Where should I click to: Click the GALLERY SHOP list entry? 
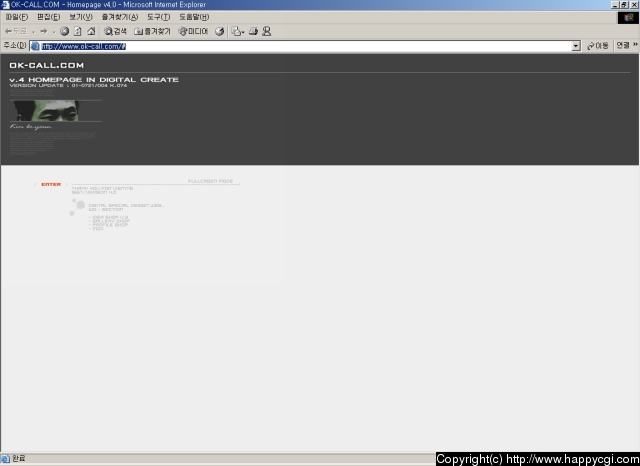(x=111, y=221)
